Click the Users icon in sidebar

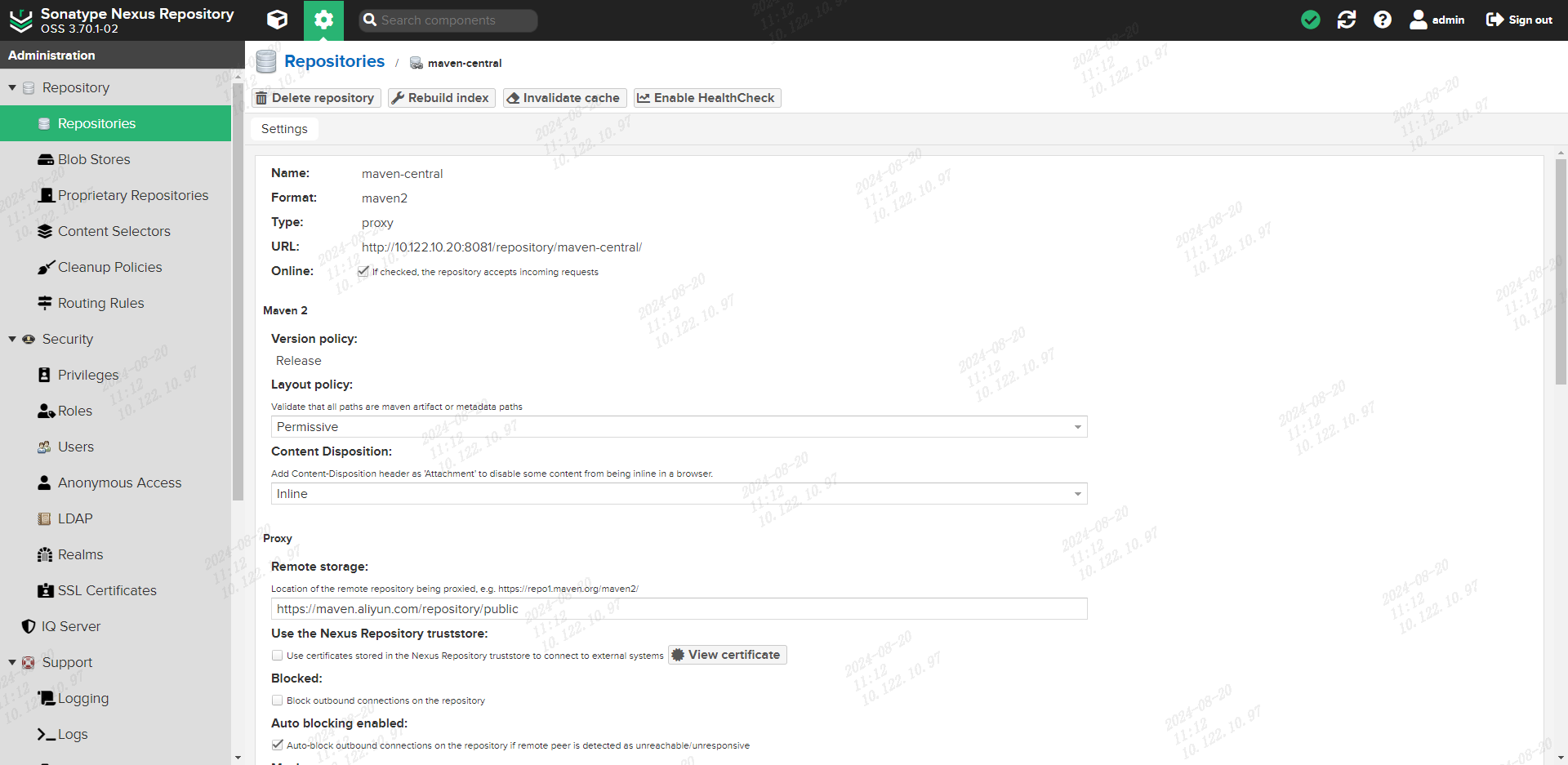(x=45, y=447)
